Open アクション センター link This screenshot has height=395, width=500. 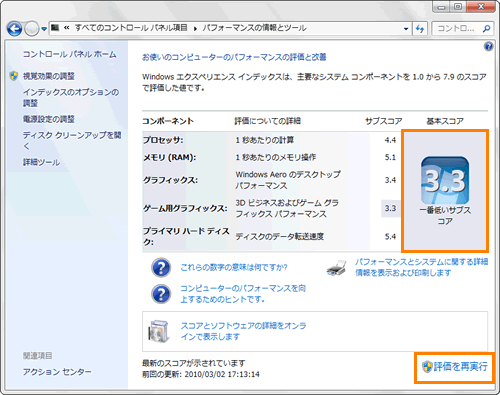click(57, 372)
